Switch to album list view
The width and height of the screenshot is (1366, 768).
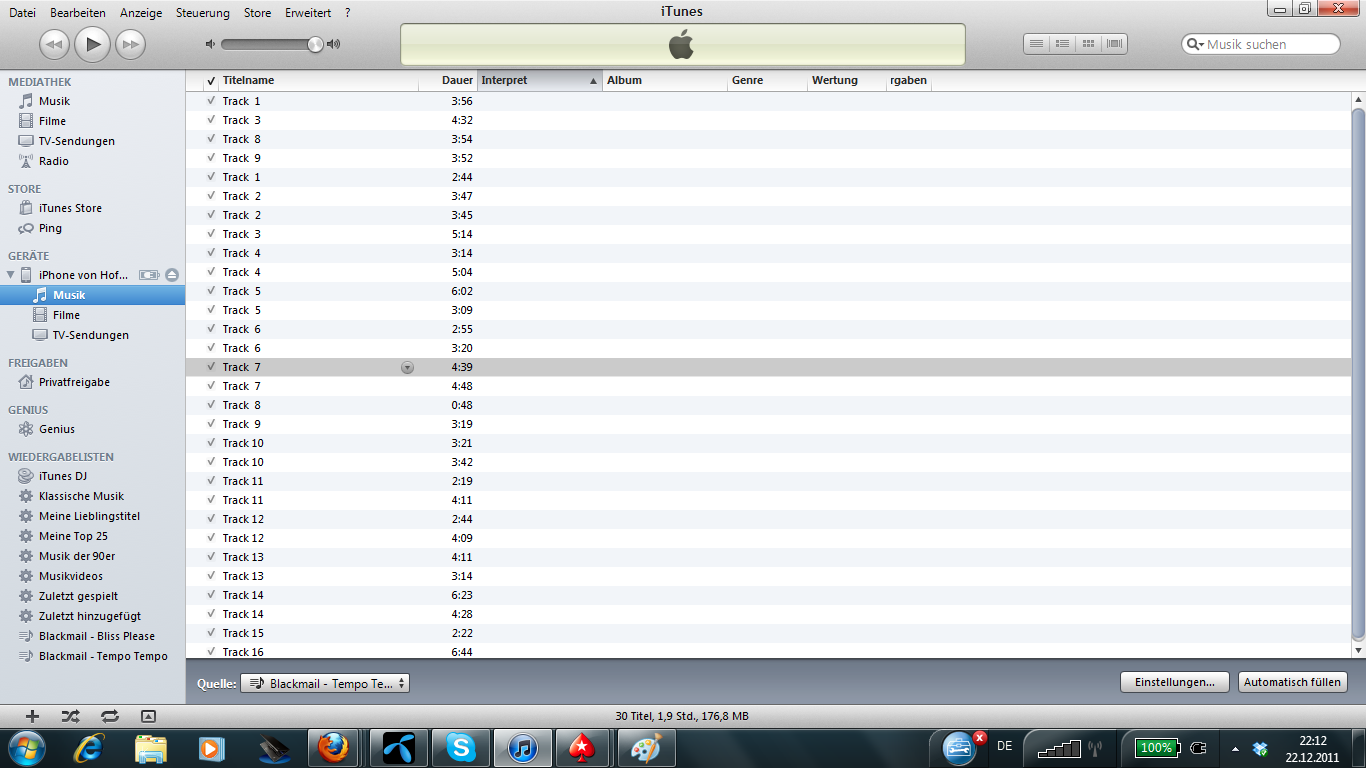[1063, 44]
